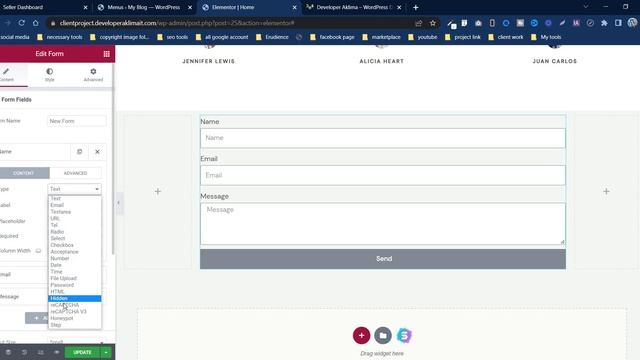Open seo tools bookmark folder

(173, 37)
